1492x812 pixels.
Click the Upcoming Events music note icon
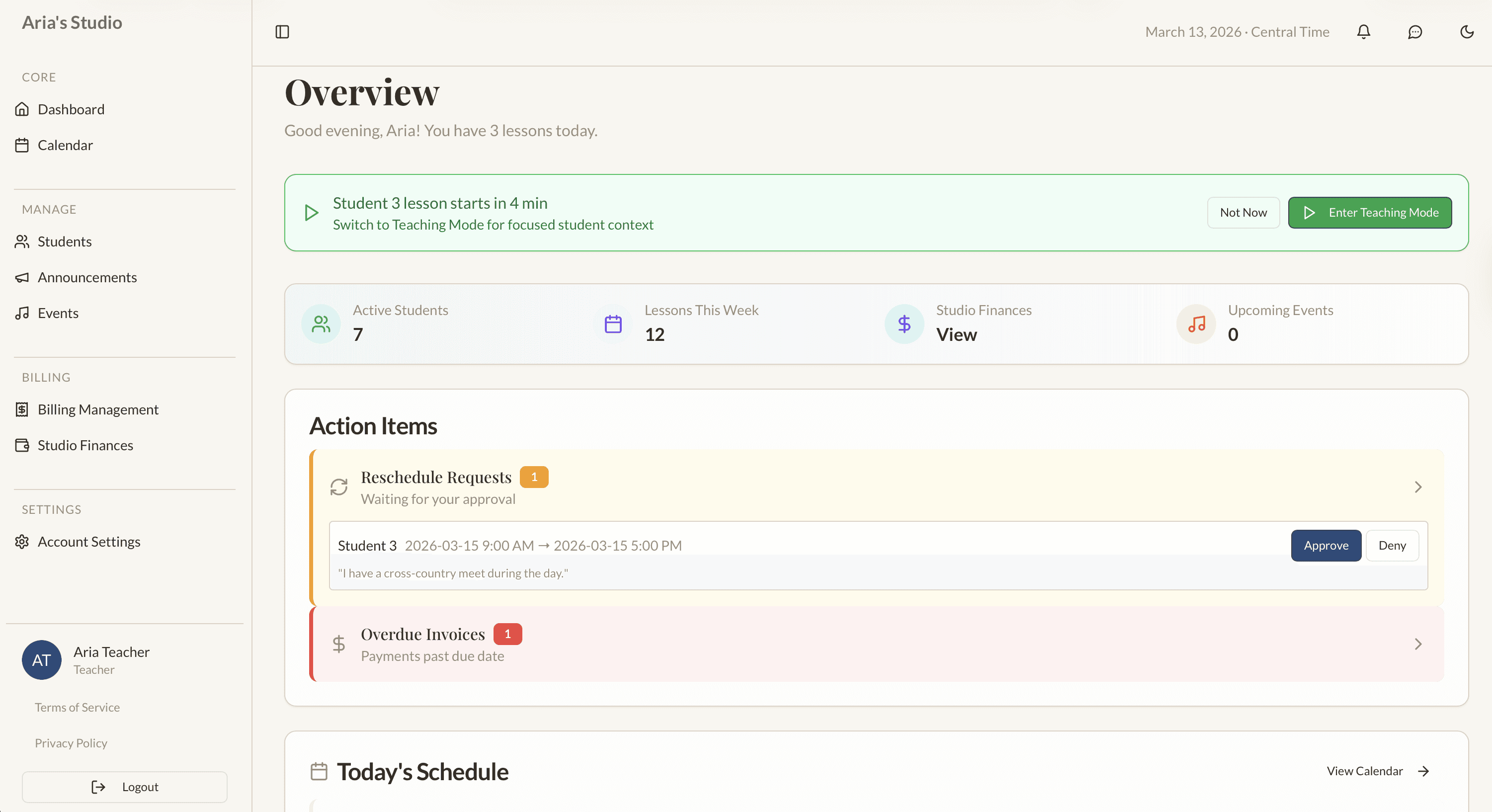click(x=1196, y=324)
